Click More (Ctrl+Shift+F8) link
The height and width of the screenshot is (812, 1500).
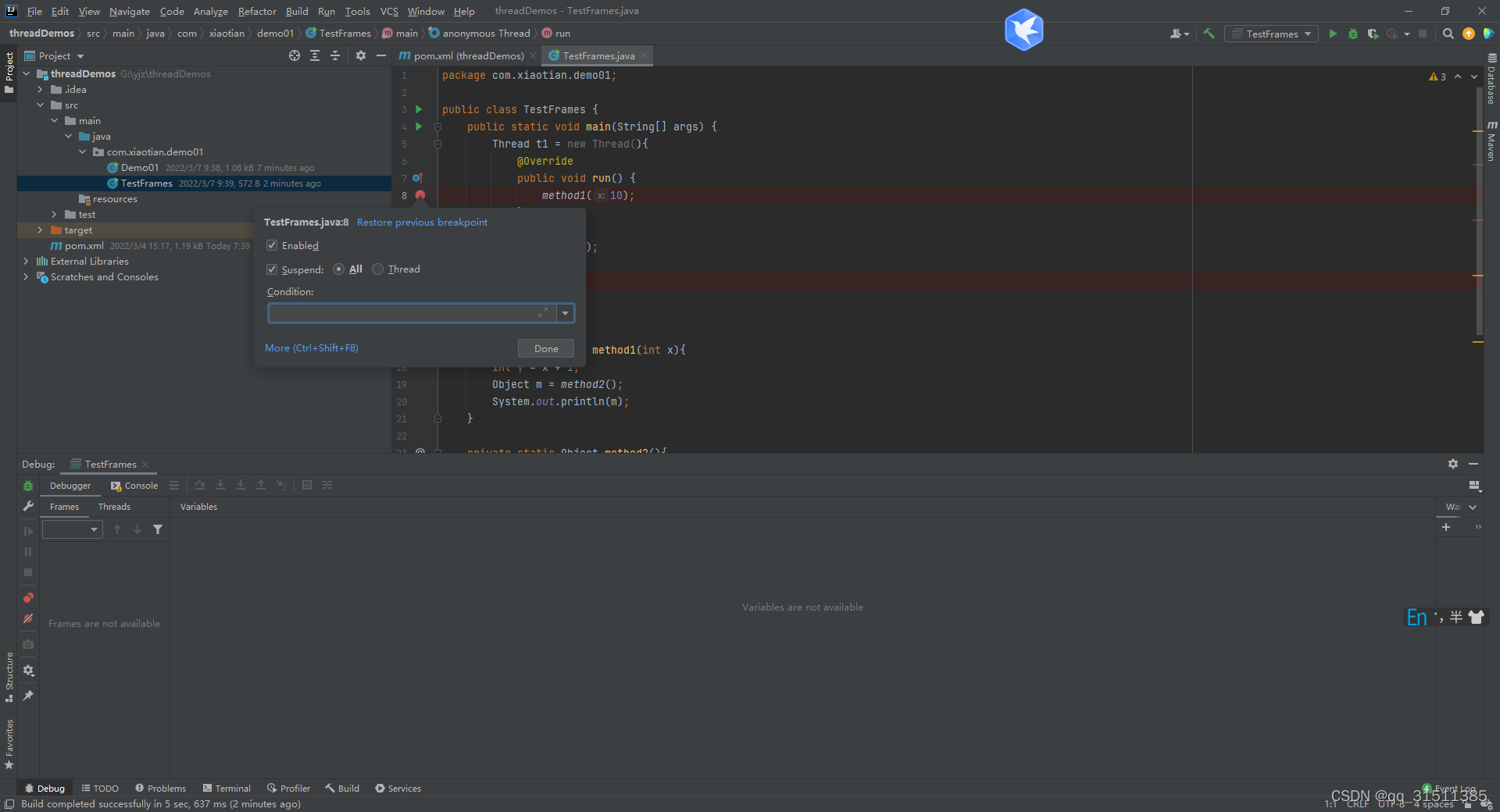tap(312, 348)
